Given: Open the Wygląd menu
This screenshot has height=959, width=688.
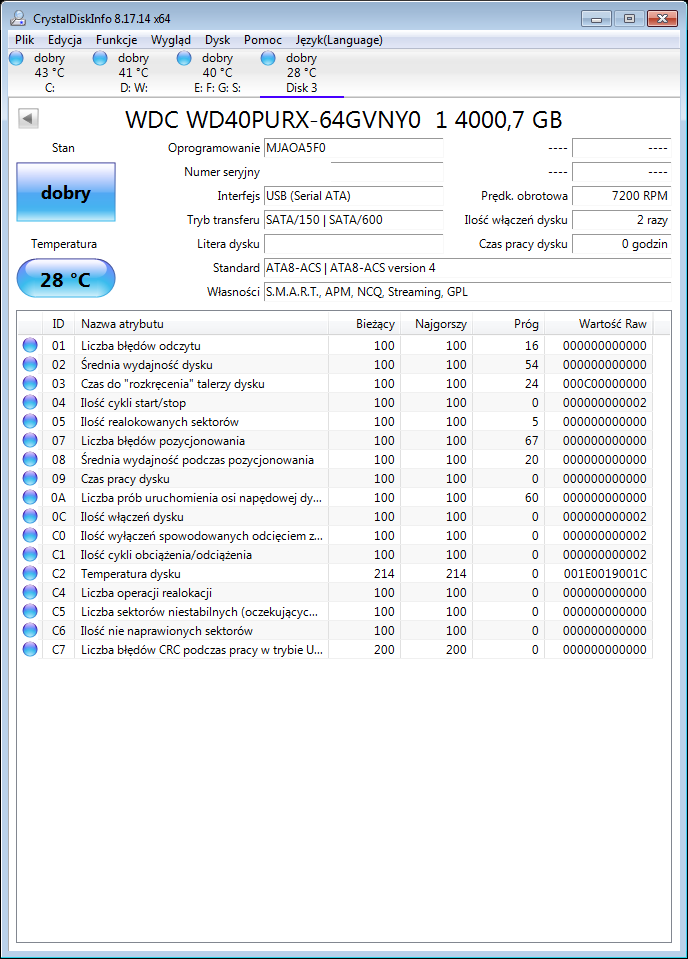Looking at the screenshot, I should 171,40.
